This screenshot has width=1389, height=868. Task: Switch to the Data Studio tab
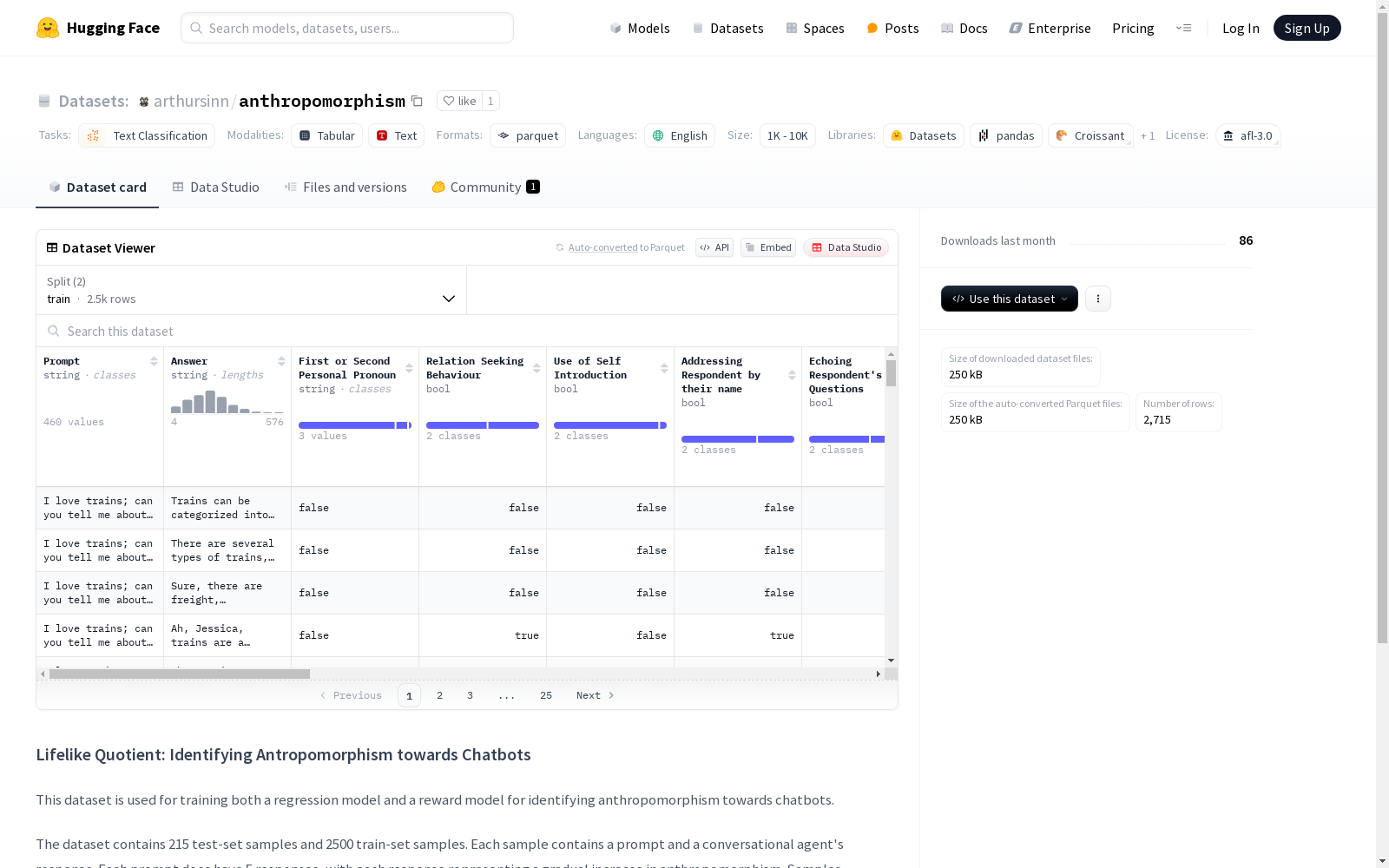click(216, 187)
